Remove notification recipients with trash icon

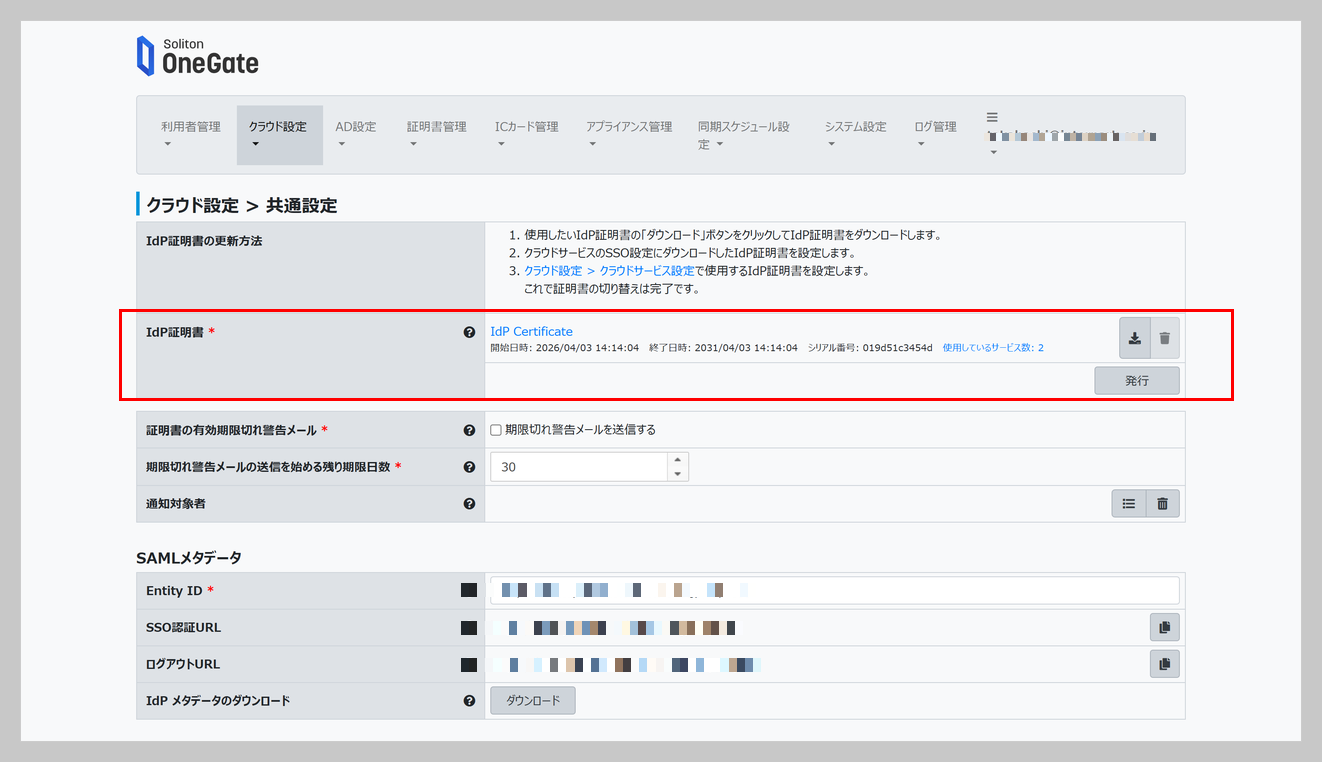[1163, 504]
